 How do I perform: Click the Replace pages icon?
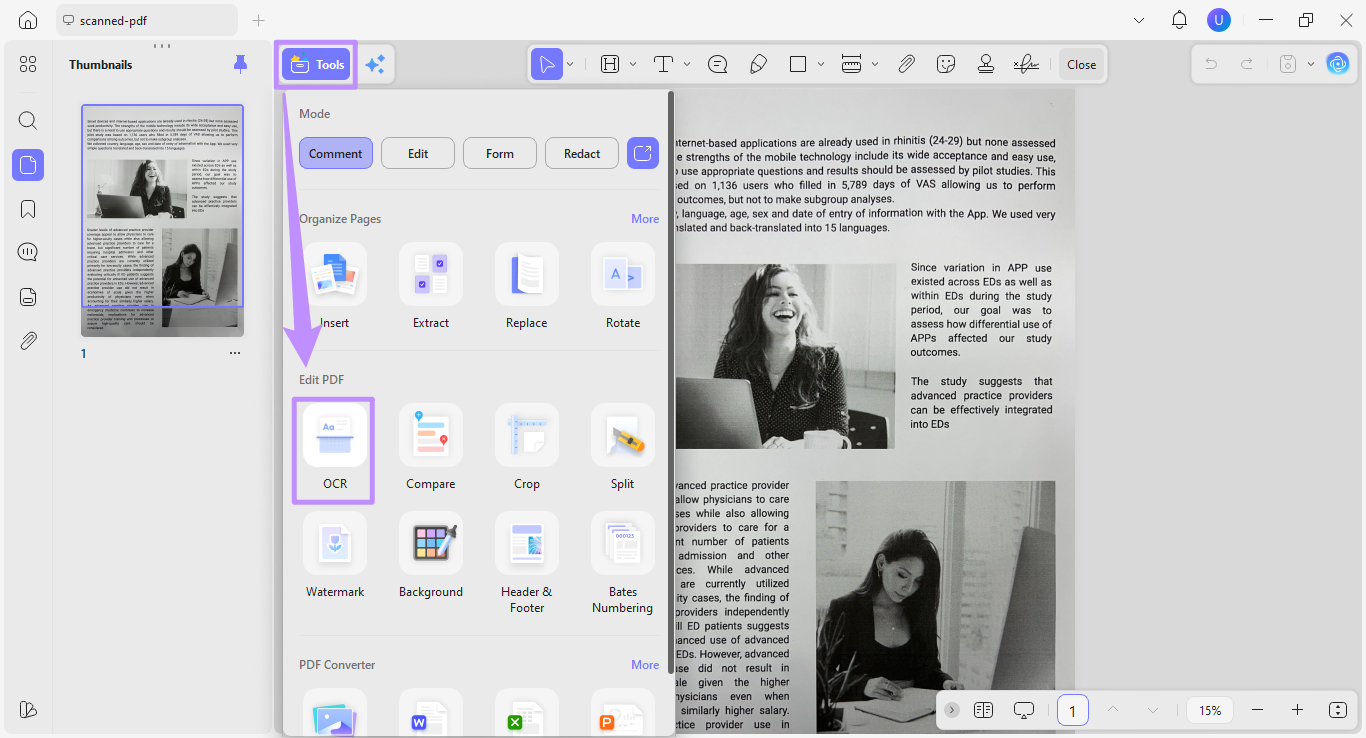pos(527,274)
